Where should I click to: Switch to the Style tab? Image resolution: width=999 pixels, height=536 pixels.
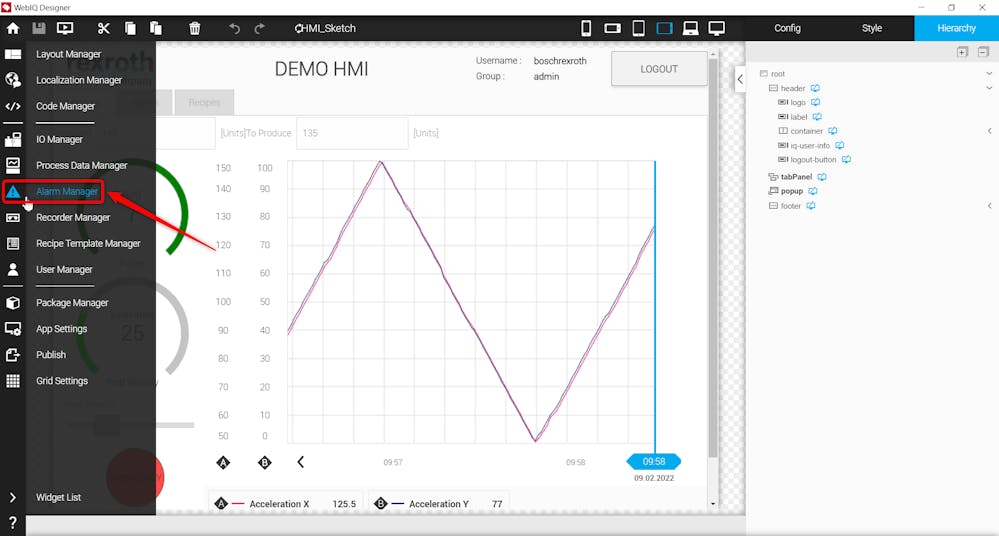(872, 28)
